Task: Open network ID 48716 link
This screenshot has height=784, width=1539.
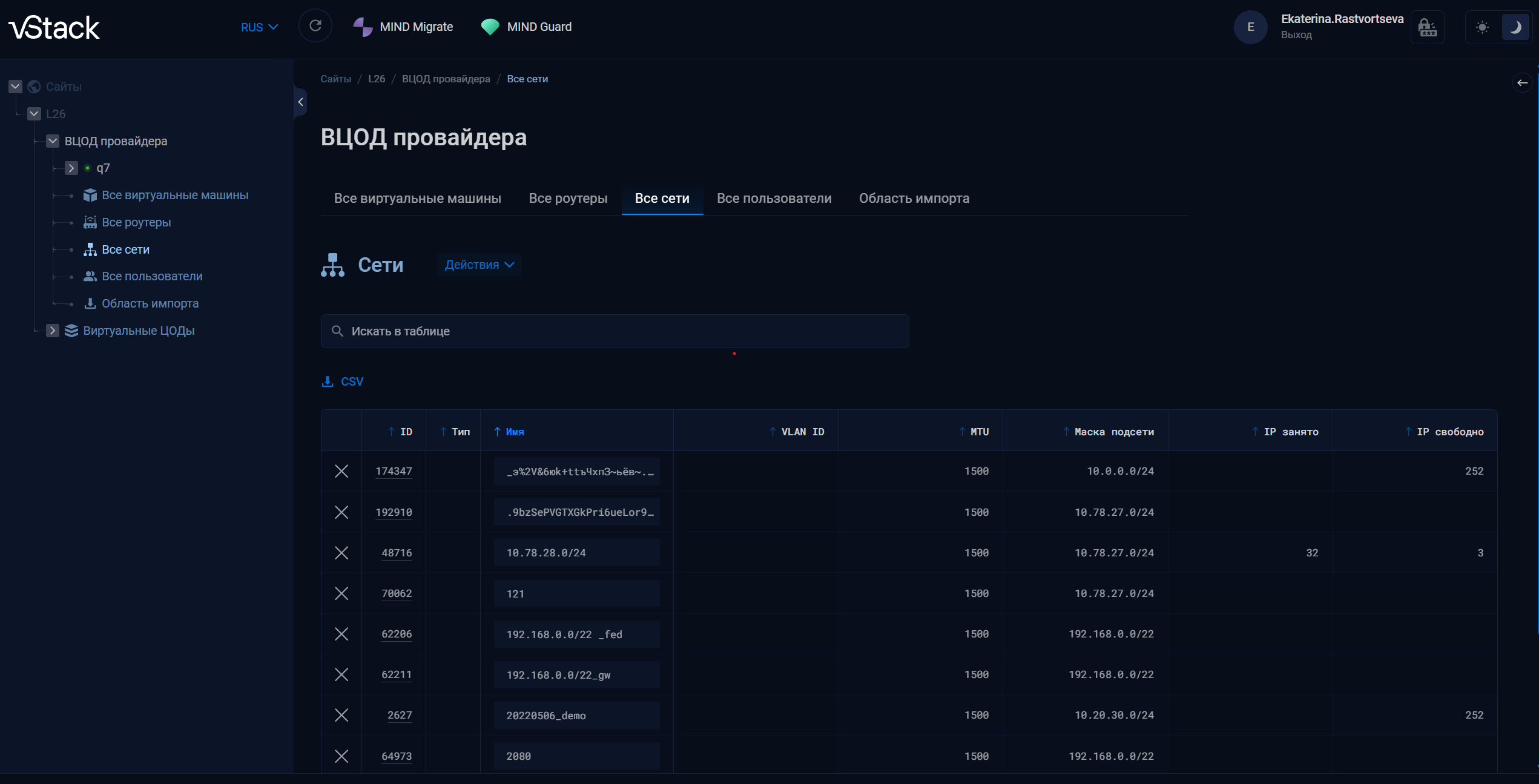Action: click(397, 553)
